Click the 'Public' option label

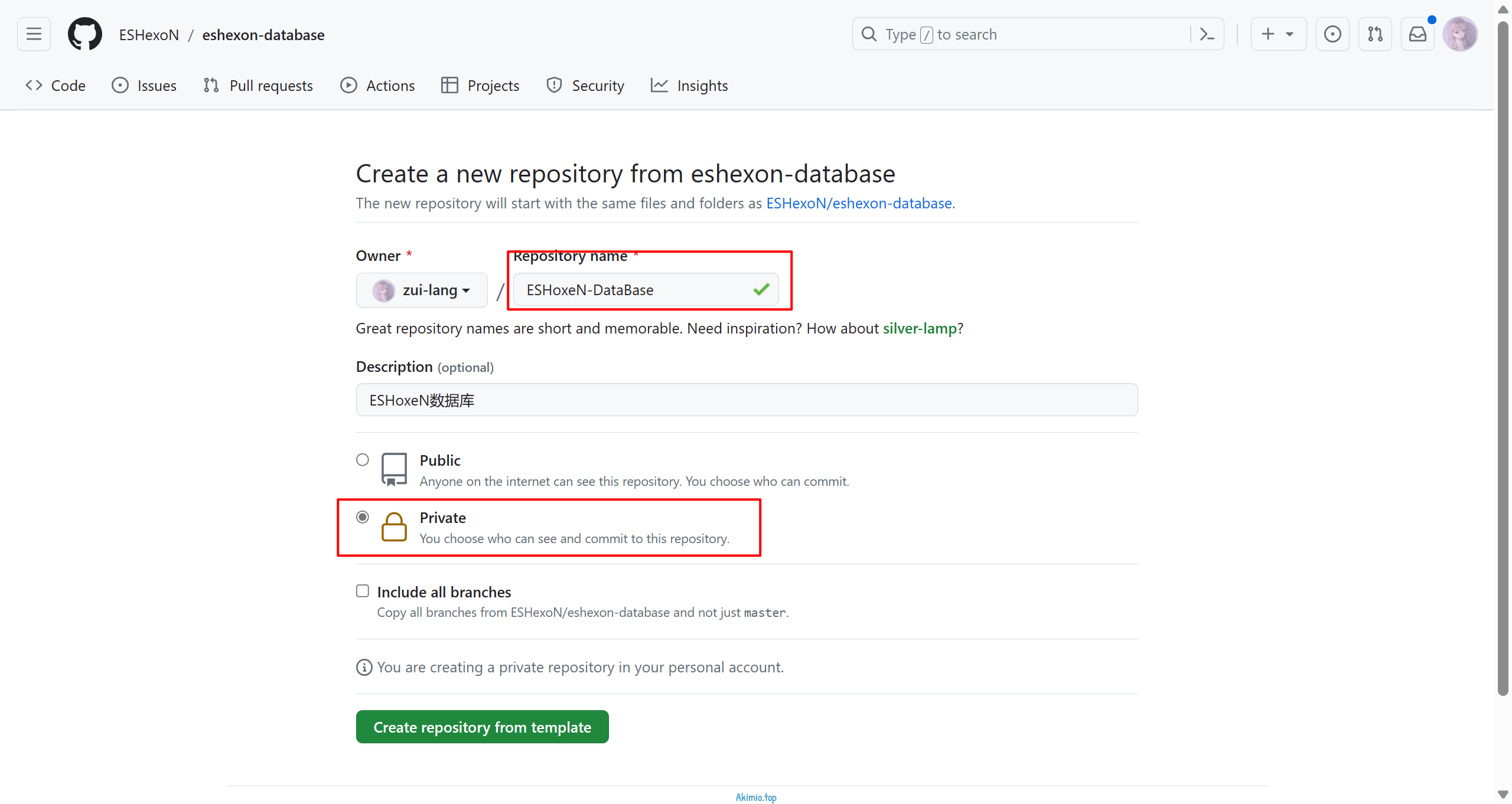tap(440, 460)
